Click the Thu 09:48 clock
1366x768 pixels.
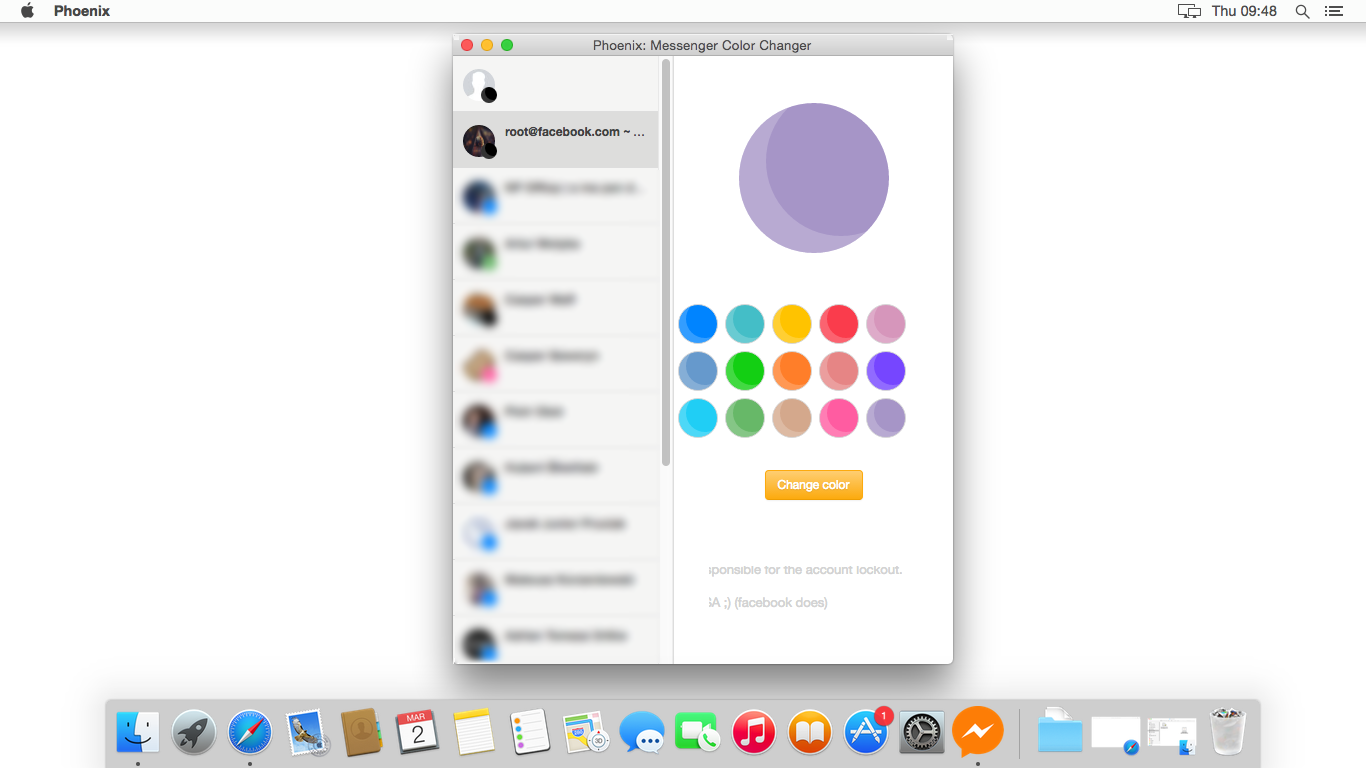[x=1244, y=11]
